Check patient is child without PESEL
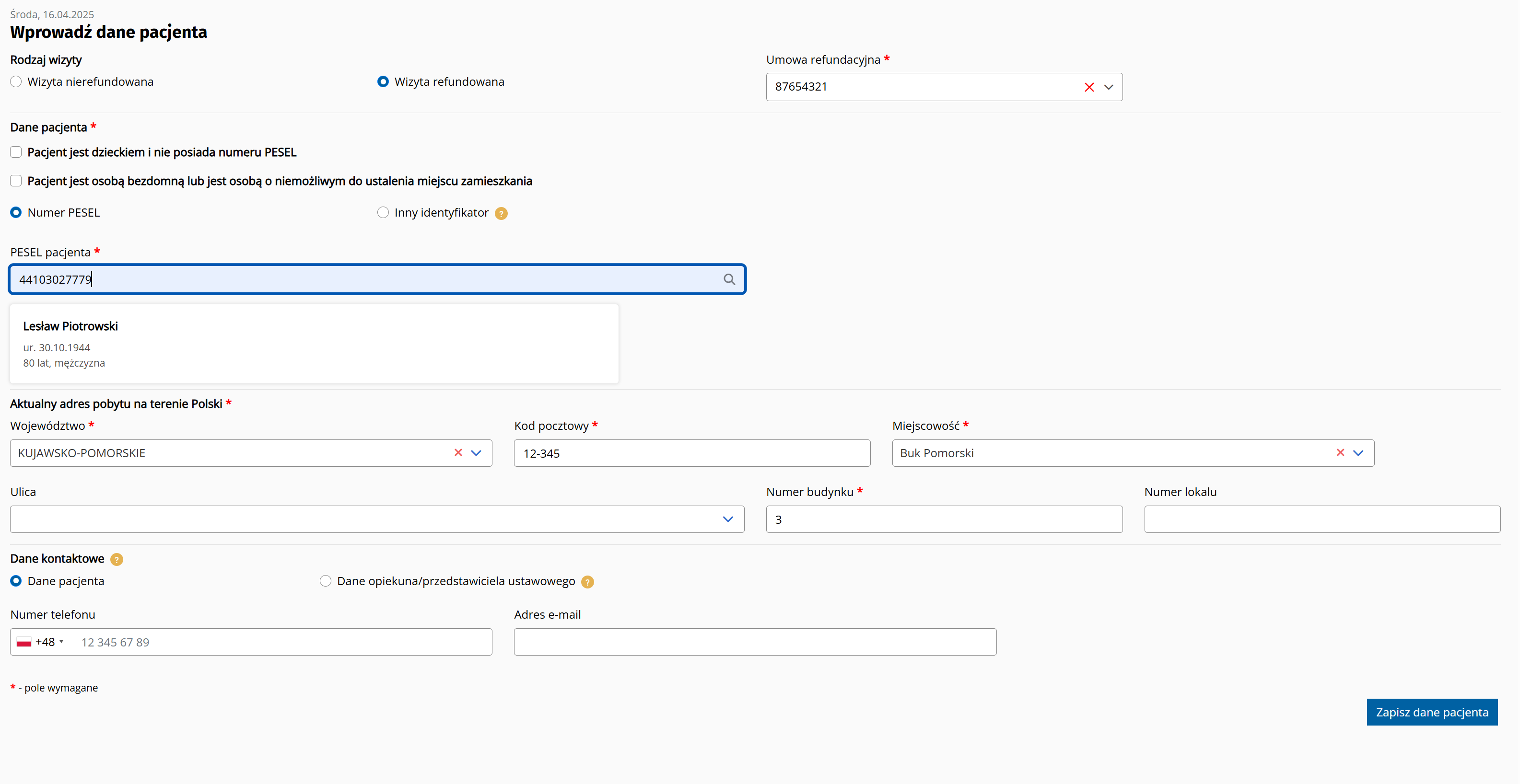Screen dimensions: 1520x784 [16, 152]
